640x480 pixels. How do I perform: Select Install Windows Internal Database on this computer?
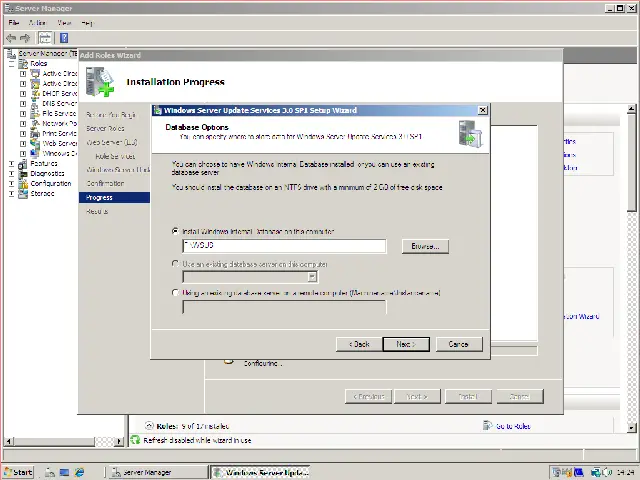click(x=176, y=231)
